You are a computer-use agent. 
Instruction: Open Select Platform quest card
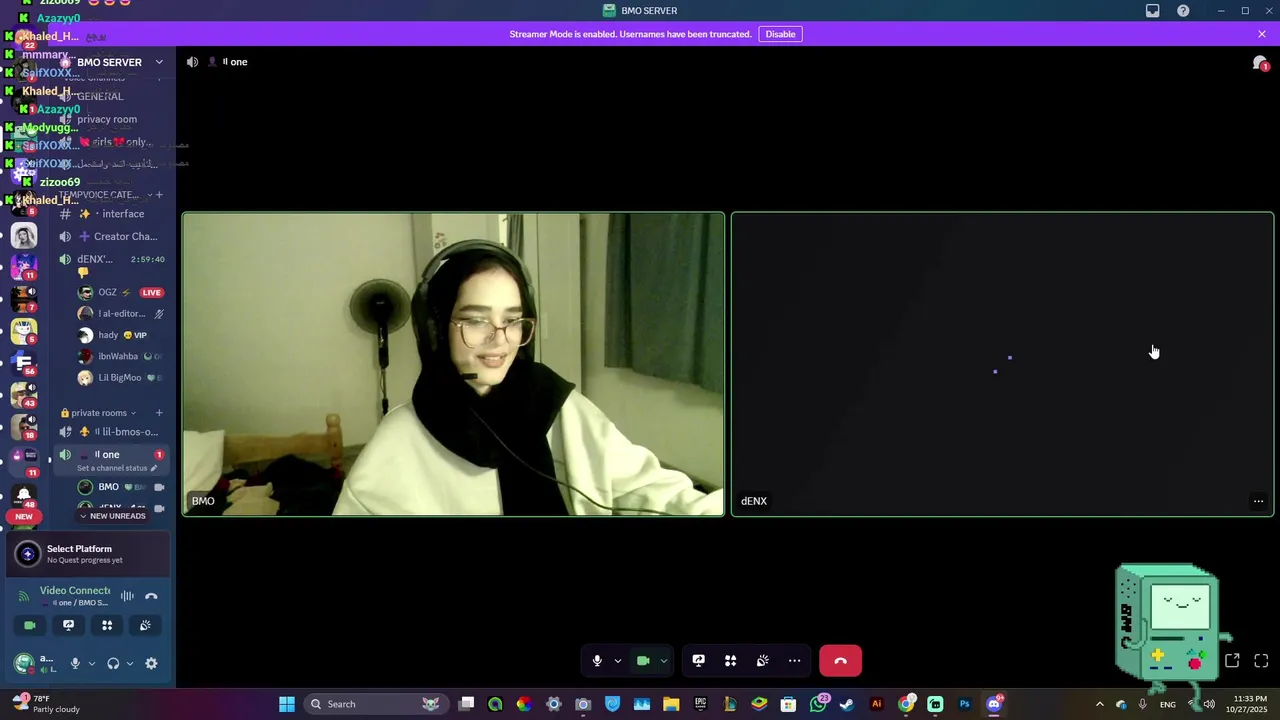pos(88,554)
